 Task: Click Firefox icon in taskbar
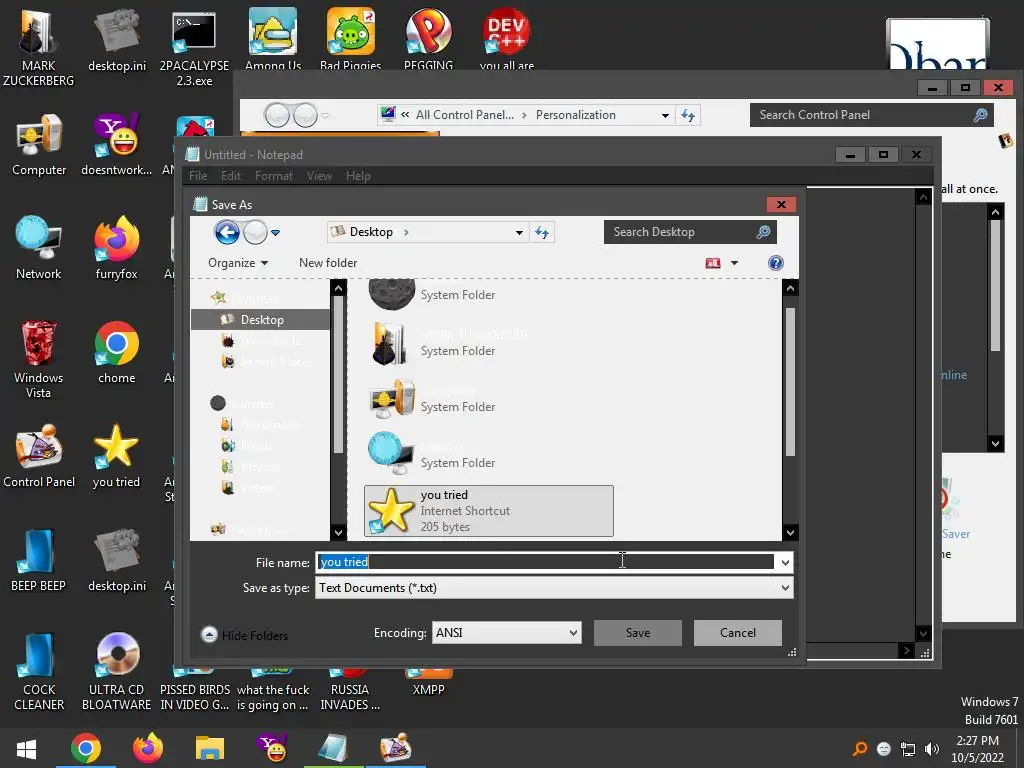pos(148,748)
